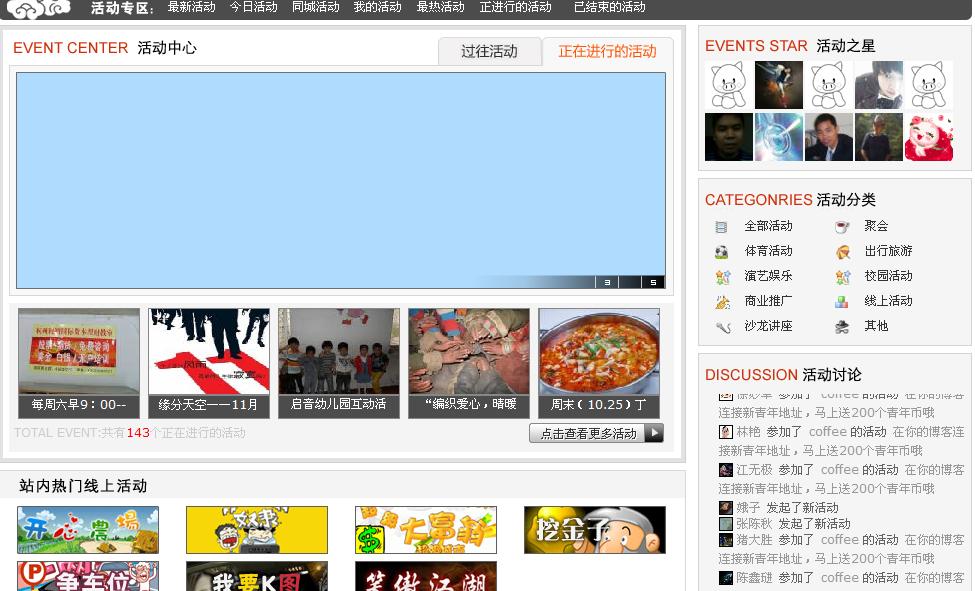
Task: Open the 最热活动 menu item
Action: (x=440, y=7)
